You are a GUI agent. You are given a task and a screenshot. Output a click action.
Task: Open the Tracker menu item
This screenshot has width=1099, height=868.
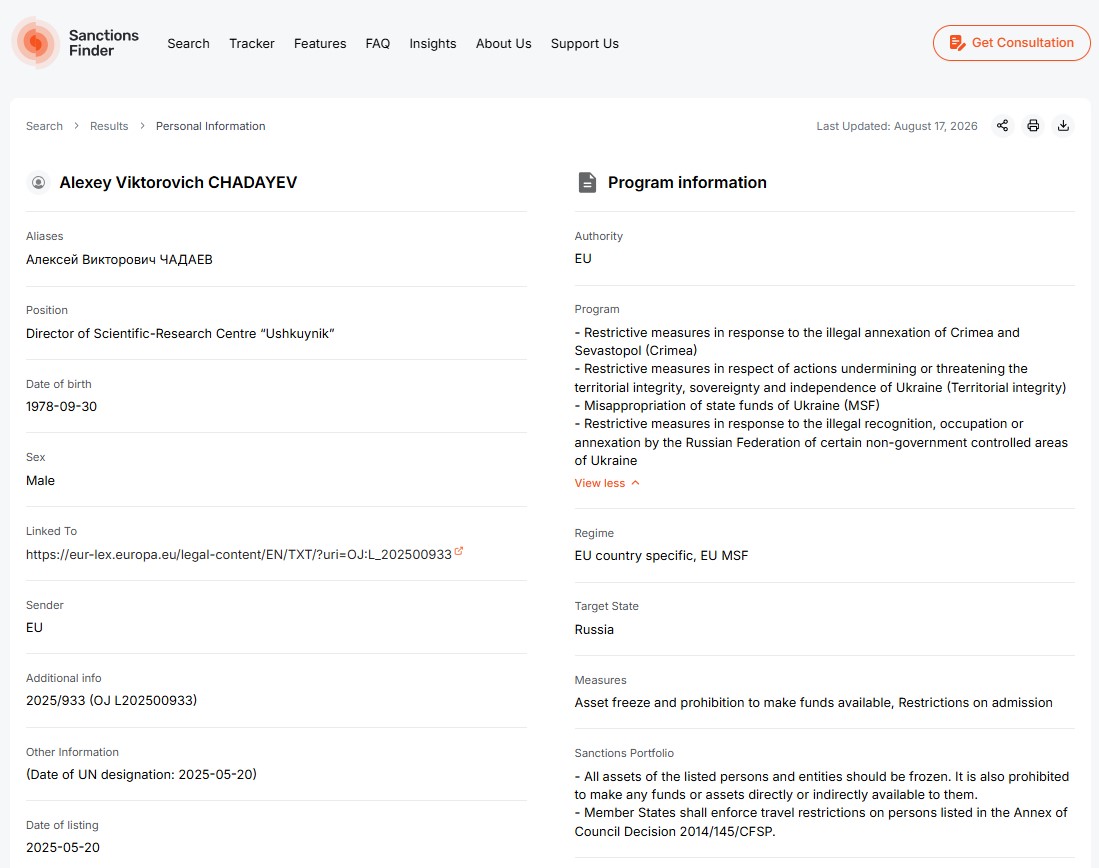tap(252, 43)
